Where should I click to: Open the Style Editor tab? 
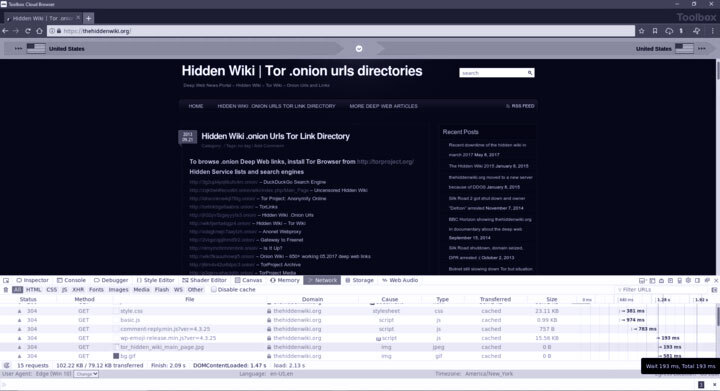[x=155, y=280]
